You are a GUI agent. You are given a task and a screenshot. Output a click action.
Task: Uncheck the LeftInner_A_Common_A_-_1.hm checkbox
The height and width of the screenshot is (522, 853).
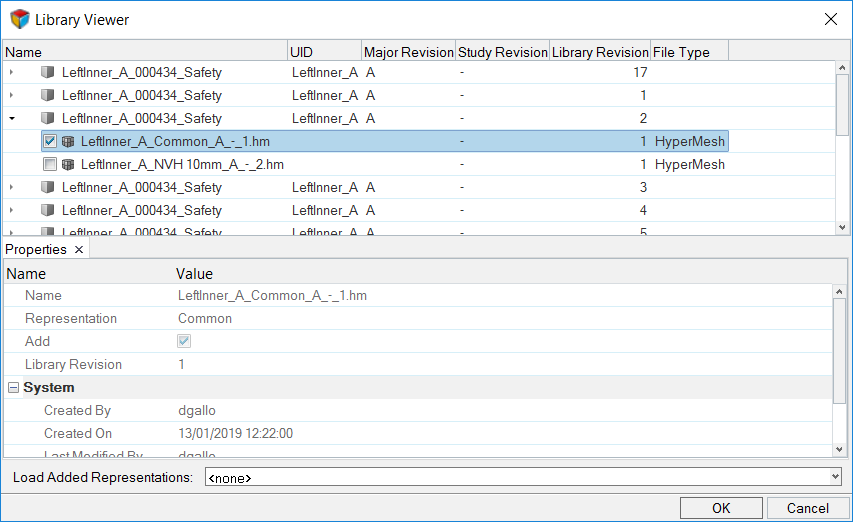(x=50, y=141)
